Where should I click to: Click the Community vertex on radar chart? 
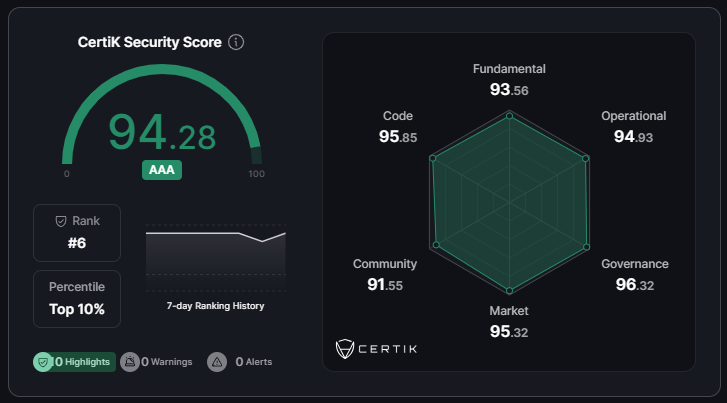click(x=436, y=245)
